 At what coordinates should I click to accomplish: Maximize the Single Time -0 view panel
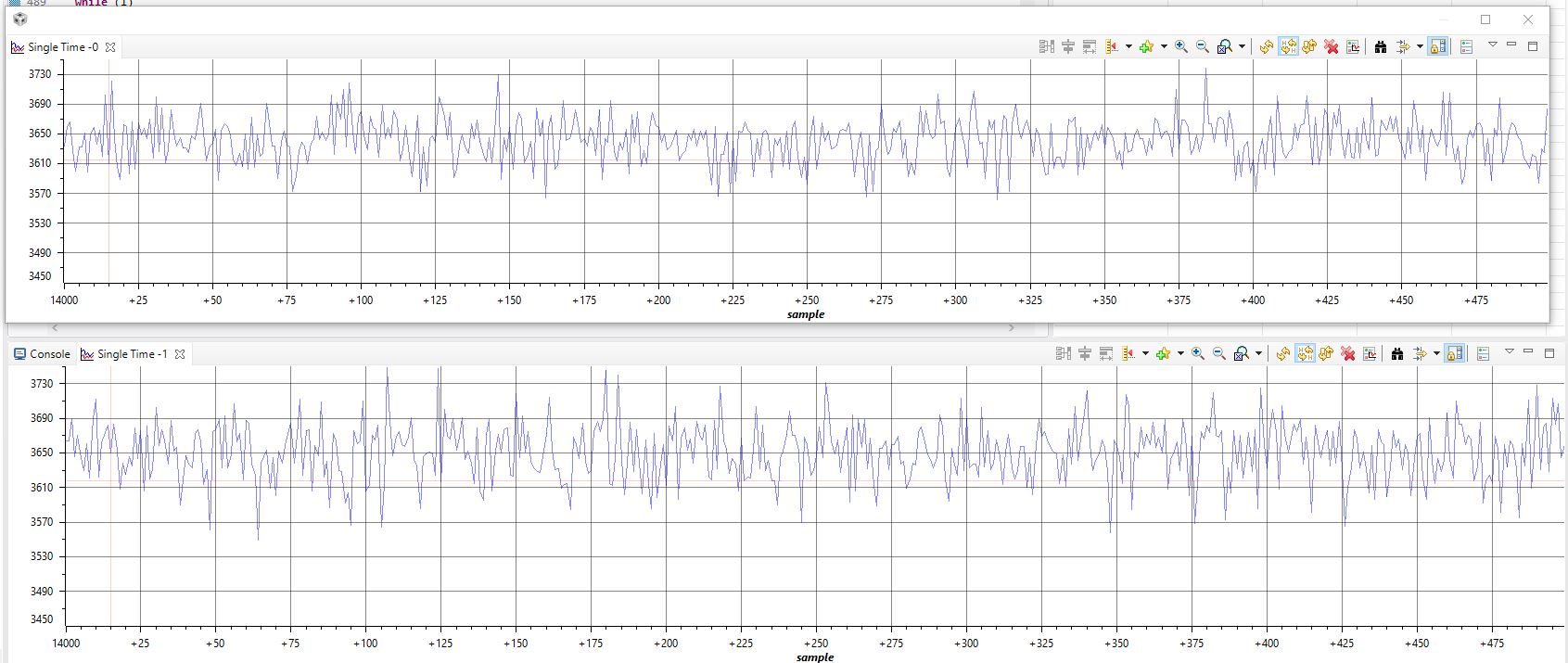1532,46
